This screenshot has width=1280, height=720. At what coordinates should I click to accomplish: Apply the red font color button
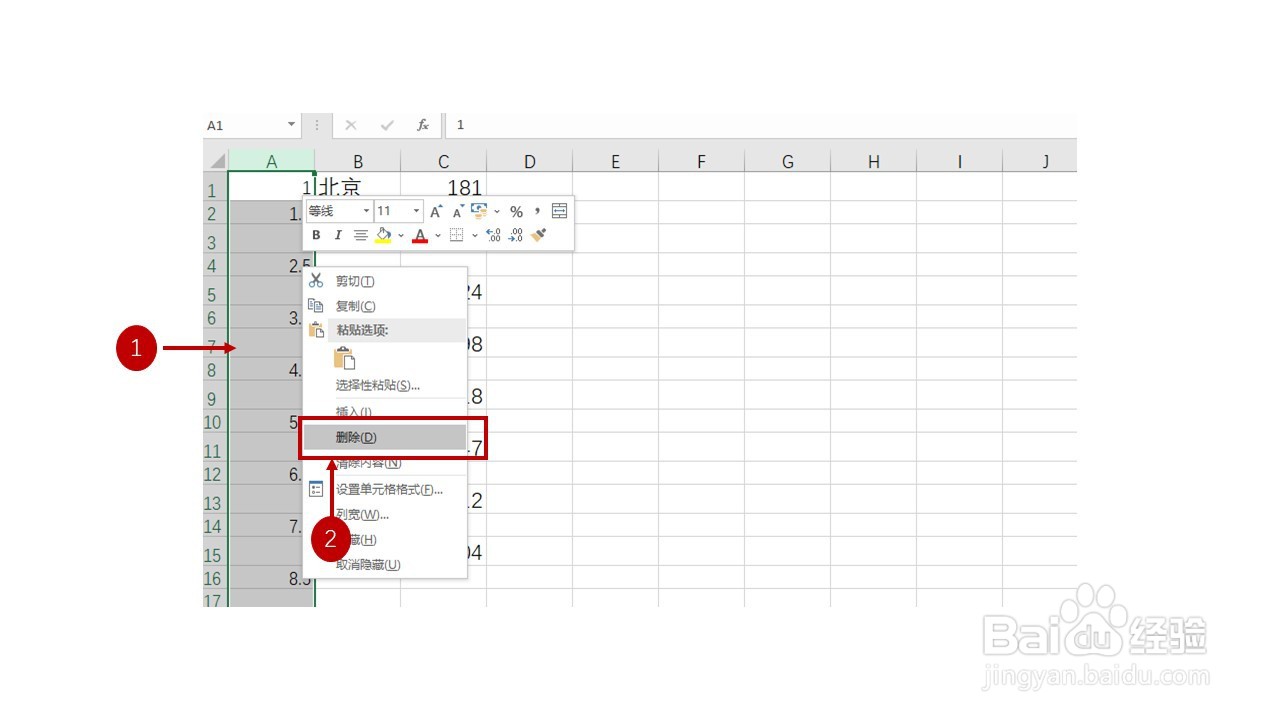point(420,235)
